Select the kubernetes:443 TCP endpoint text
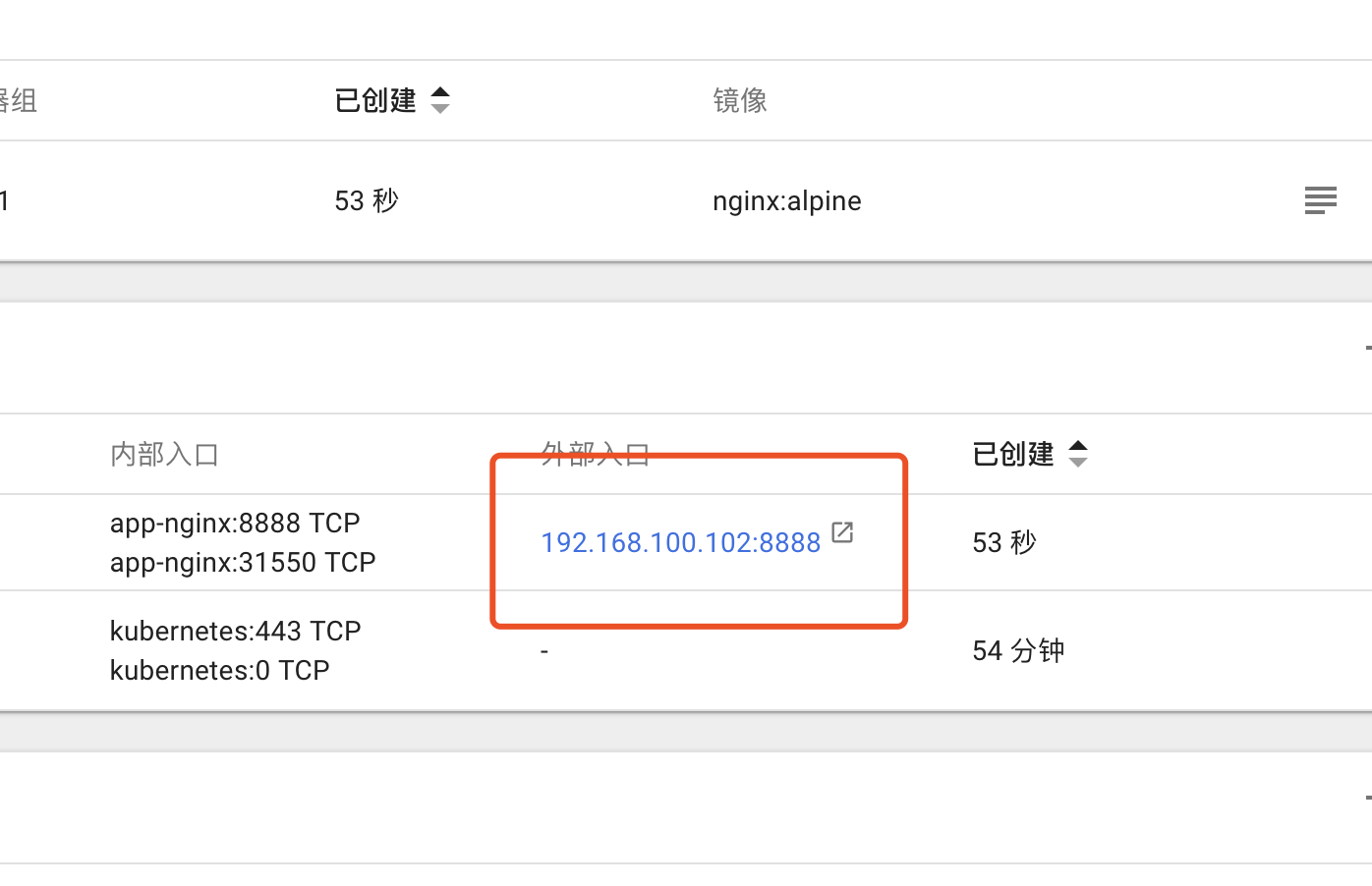 click(236, 631)
